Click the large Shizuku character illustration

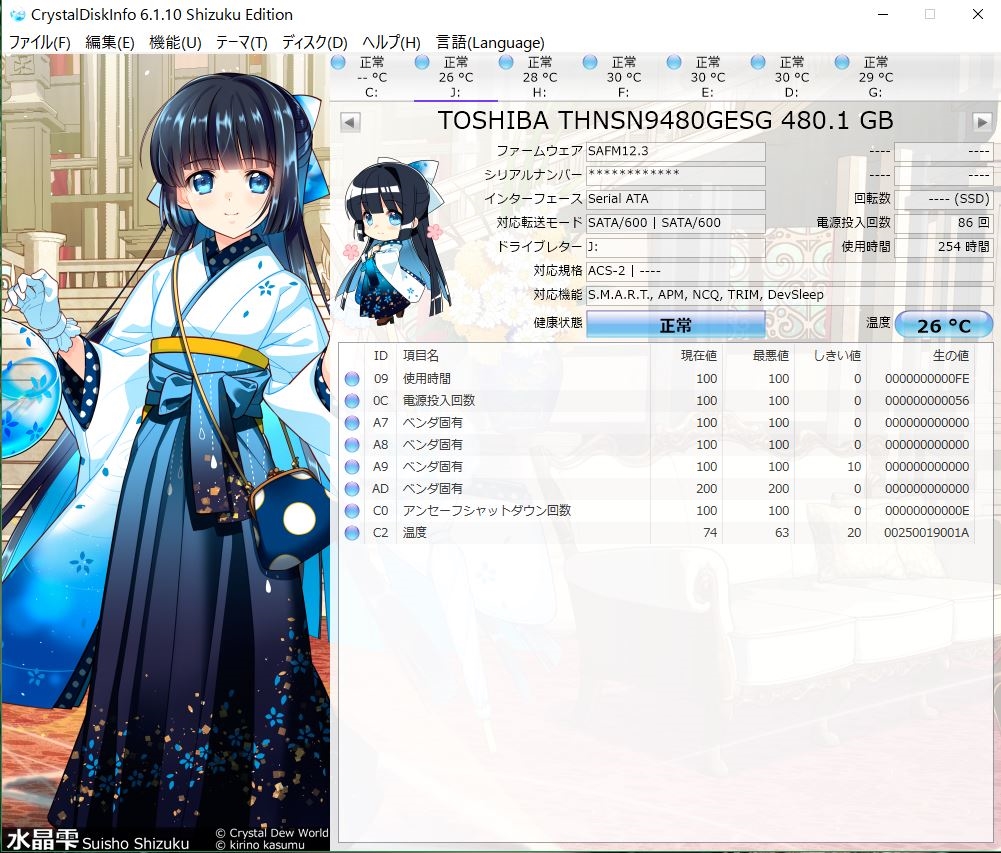pyautogui.click(x=165, y=453)
